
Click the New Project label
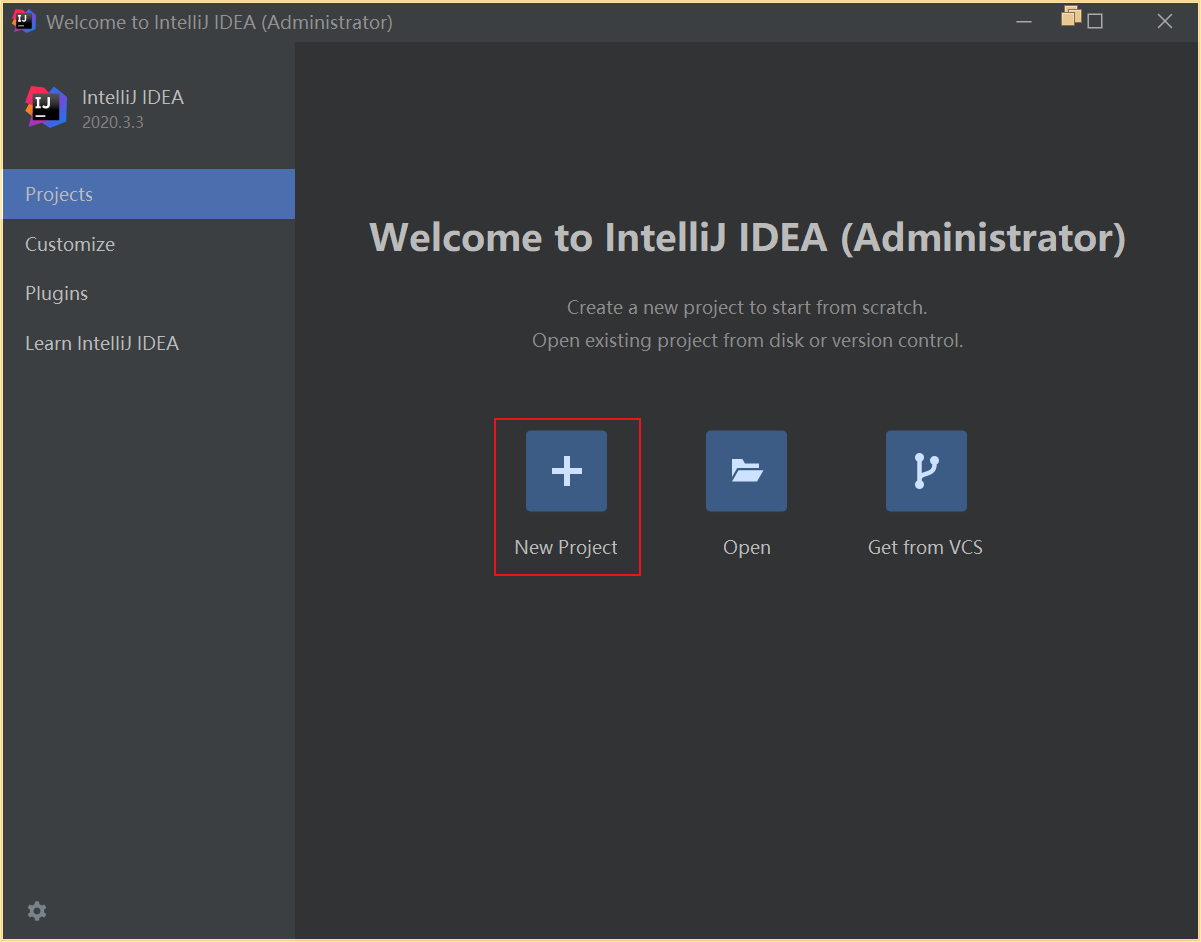click(x=566, y=548)
